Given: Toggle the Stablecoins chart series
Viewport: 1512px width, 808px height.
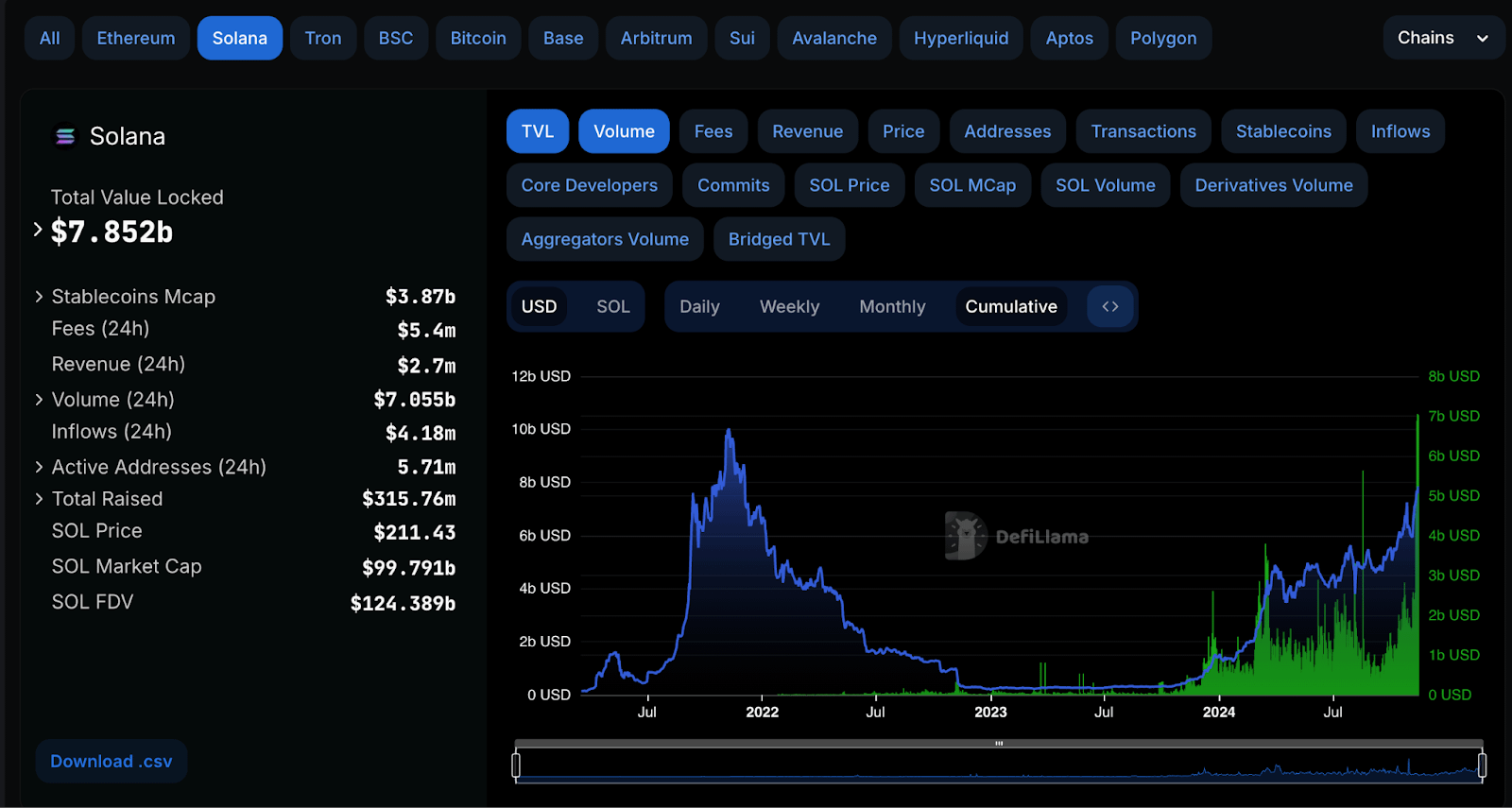Looking at the screenshot, I should (x=1282, y=131).
